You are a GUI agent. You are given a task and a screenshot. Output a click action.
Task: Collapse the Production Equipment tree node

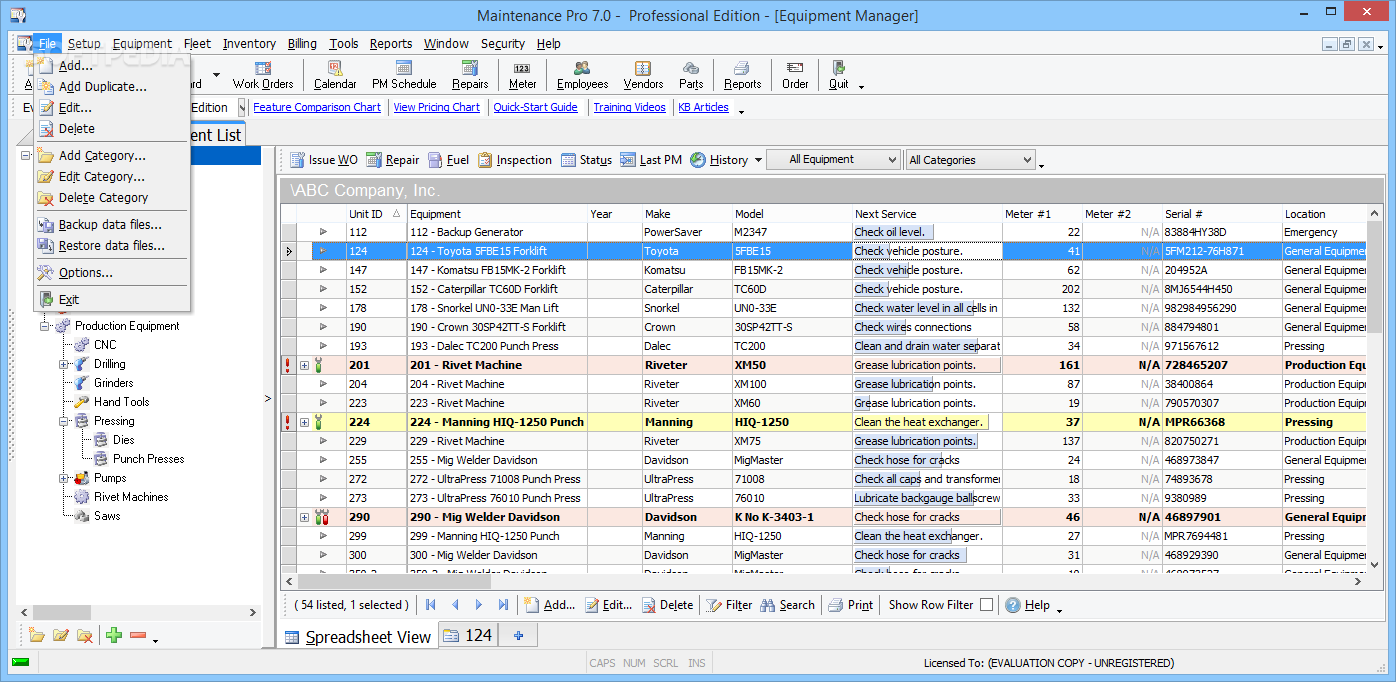[45, 326]
